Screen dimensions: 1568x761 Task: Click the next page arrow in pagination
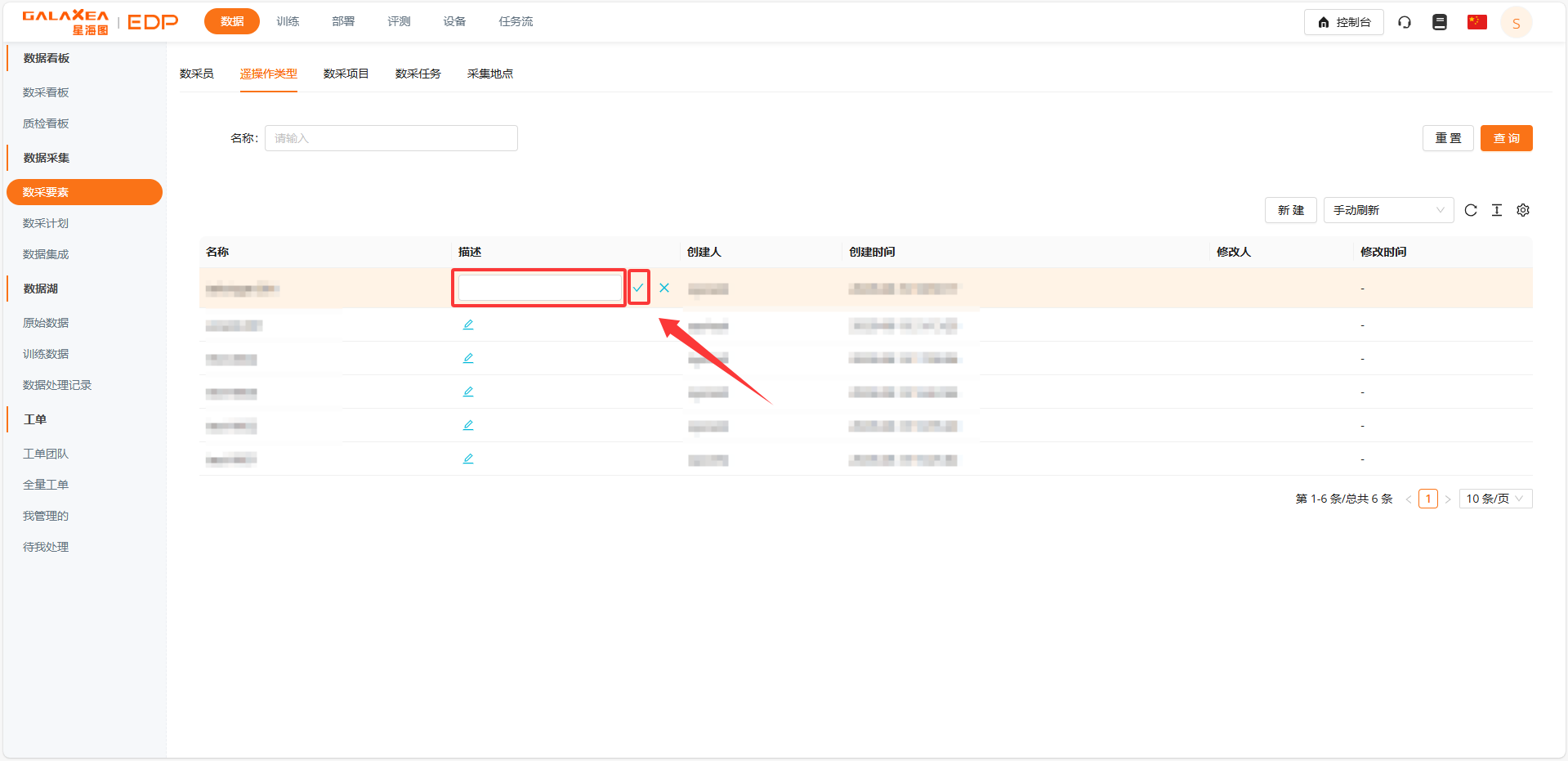pos(1448,499)
